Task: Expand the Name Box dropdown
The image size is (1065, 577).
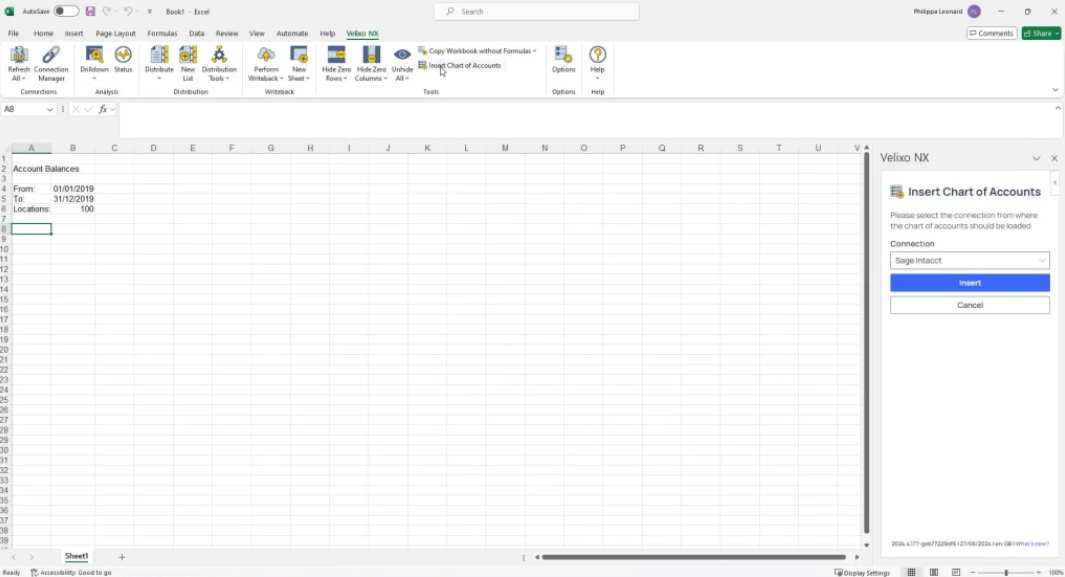Action: pyautogui.click(x=50, y=109)
